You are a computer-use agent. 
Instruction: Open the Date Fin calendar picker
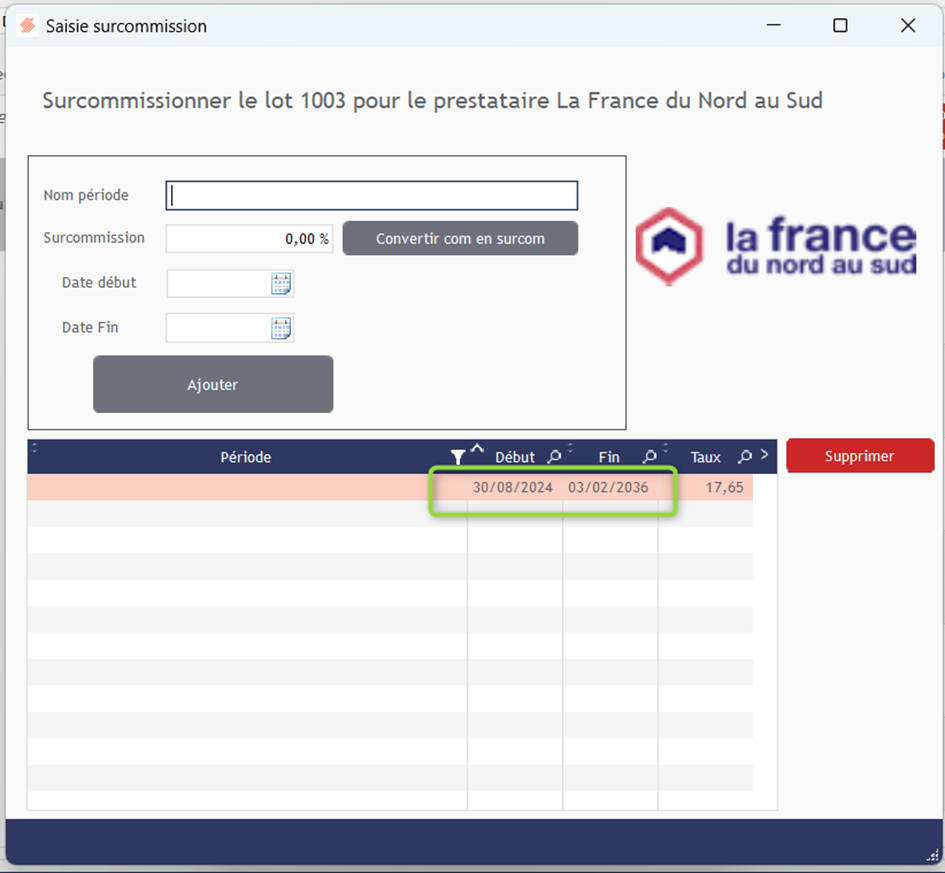click(x=281, y=328)
